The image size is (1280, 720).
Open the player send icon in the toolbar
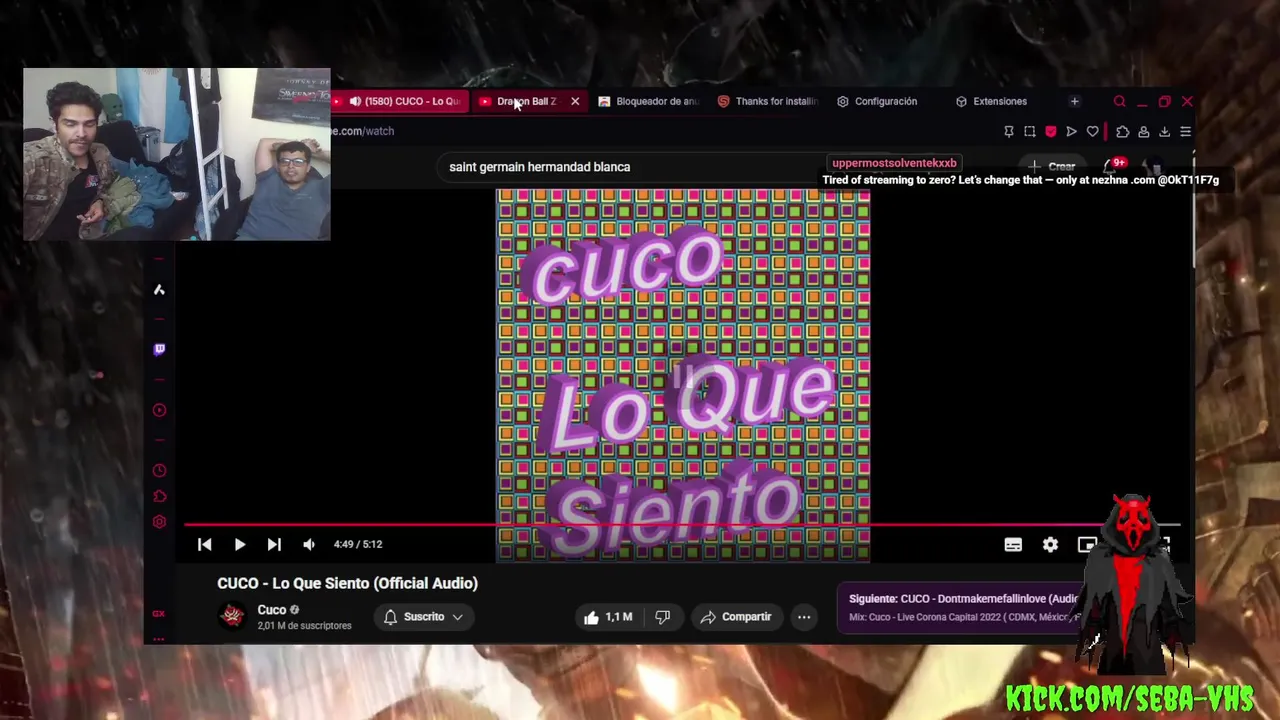[1071, 131]
